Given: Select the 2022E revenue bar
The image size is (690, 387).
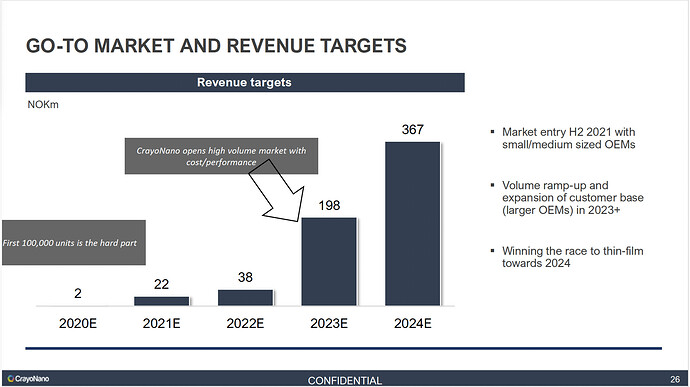Looking at the screenshot, I should tap(245, 298).
